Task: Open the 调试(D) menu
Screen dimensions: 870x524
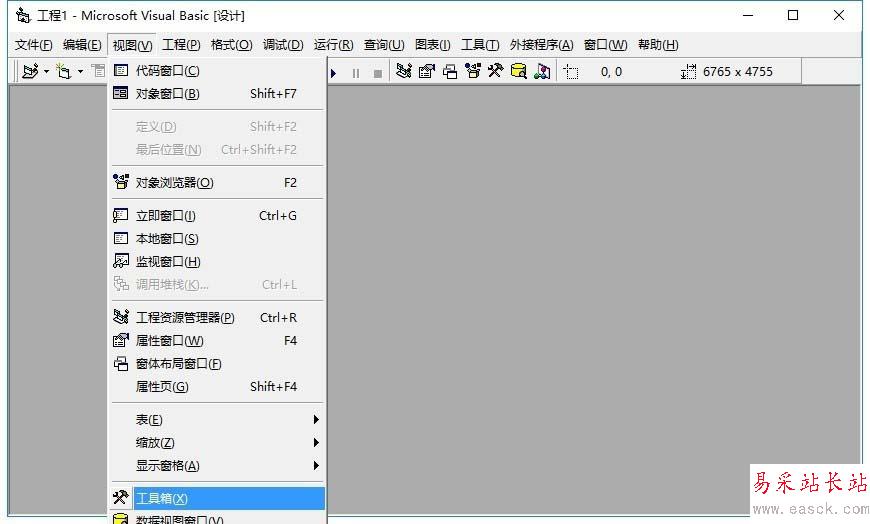Action: (x=283, y=45)
